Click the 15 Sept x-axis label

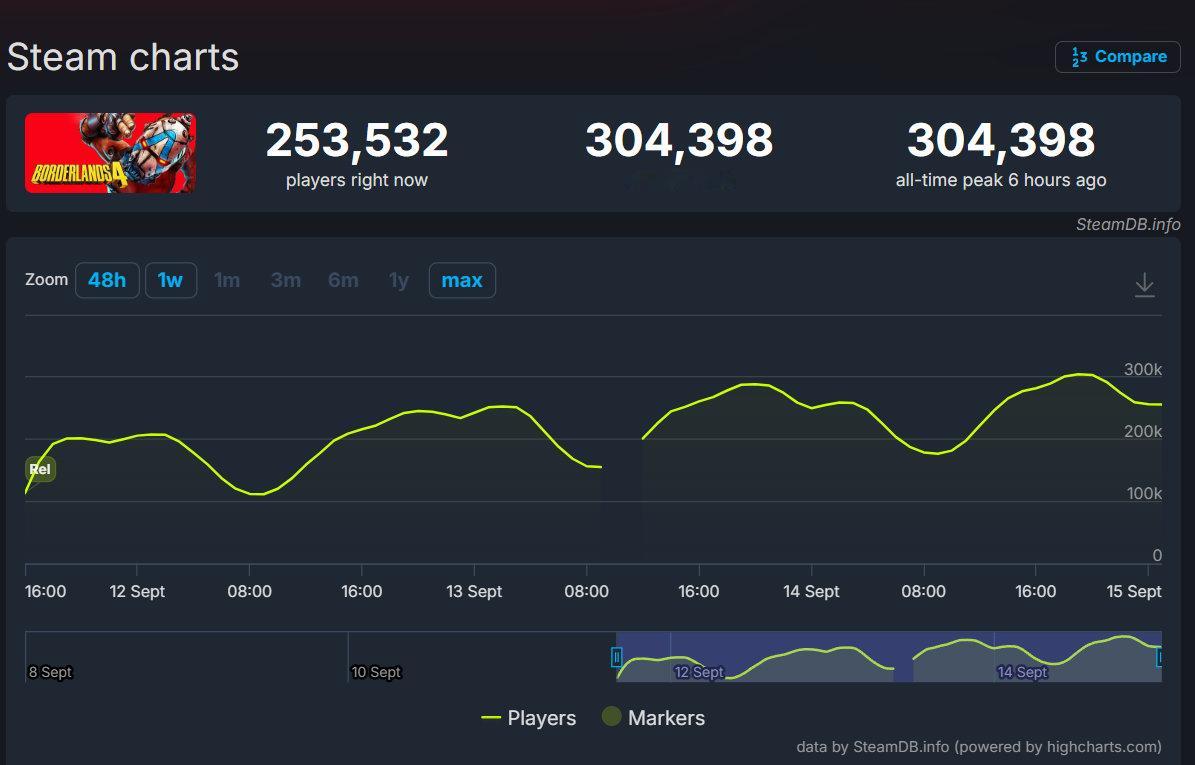coord(1134,591)
